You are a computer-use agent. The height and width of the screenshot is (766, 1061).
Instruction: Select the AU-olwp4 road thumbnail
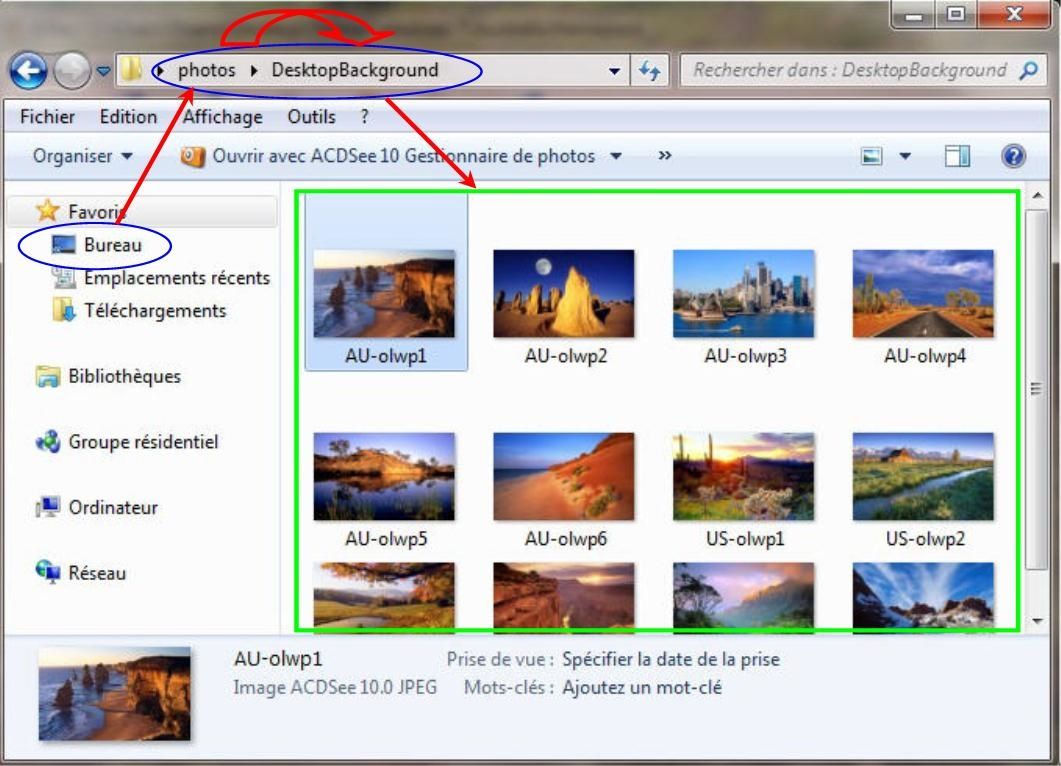pyautogui.click(x=923, y=294)
